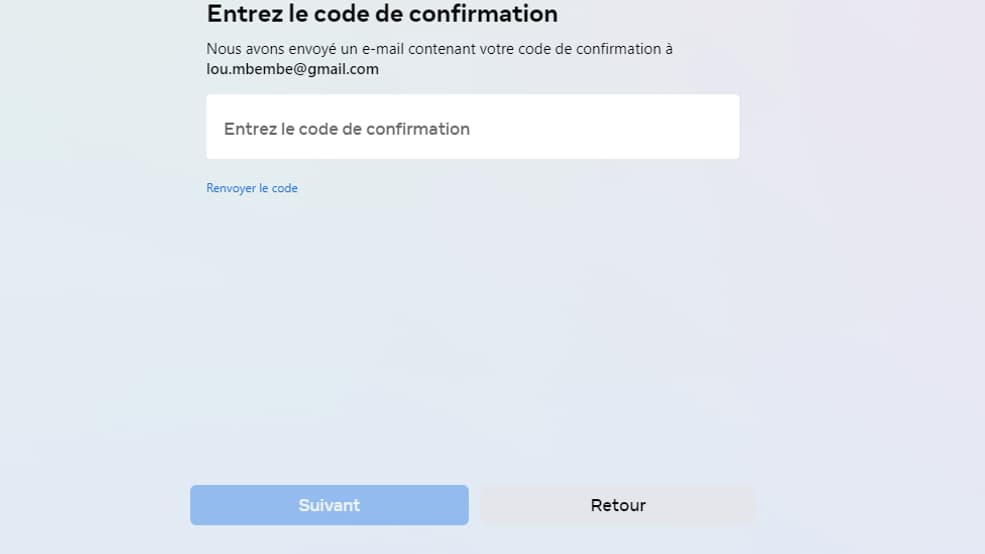Click the confirmation code input field
The height and width of the screenshot is (554, 985).
point(472,127)
